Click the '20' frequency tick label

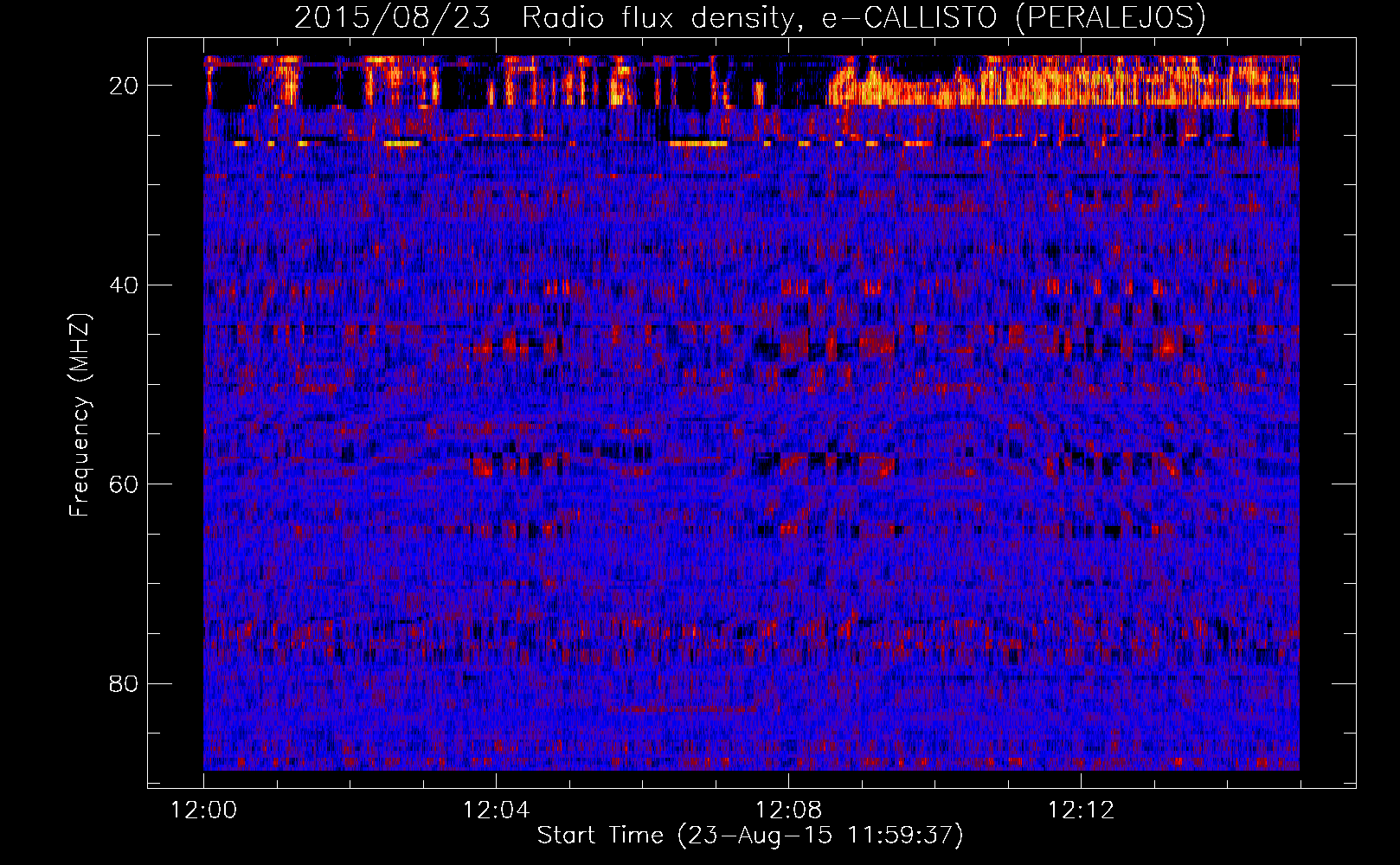(124, 86)
